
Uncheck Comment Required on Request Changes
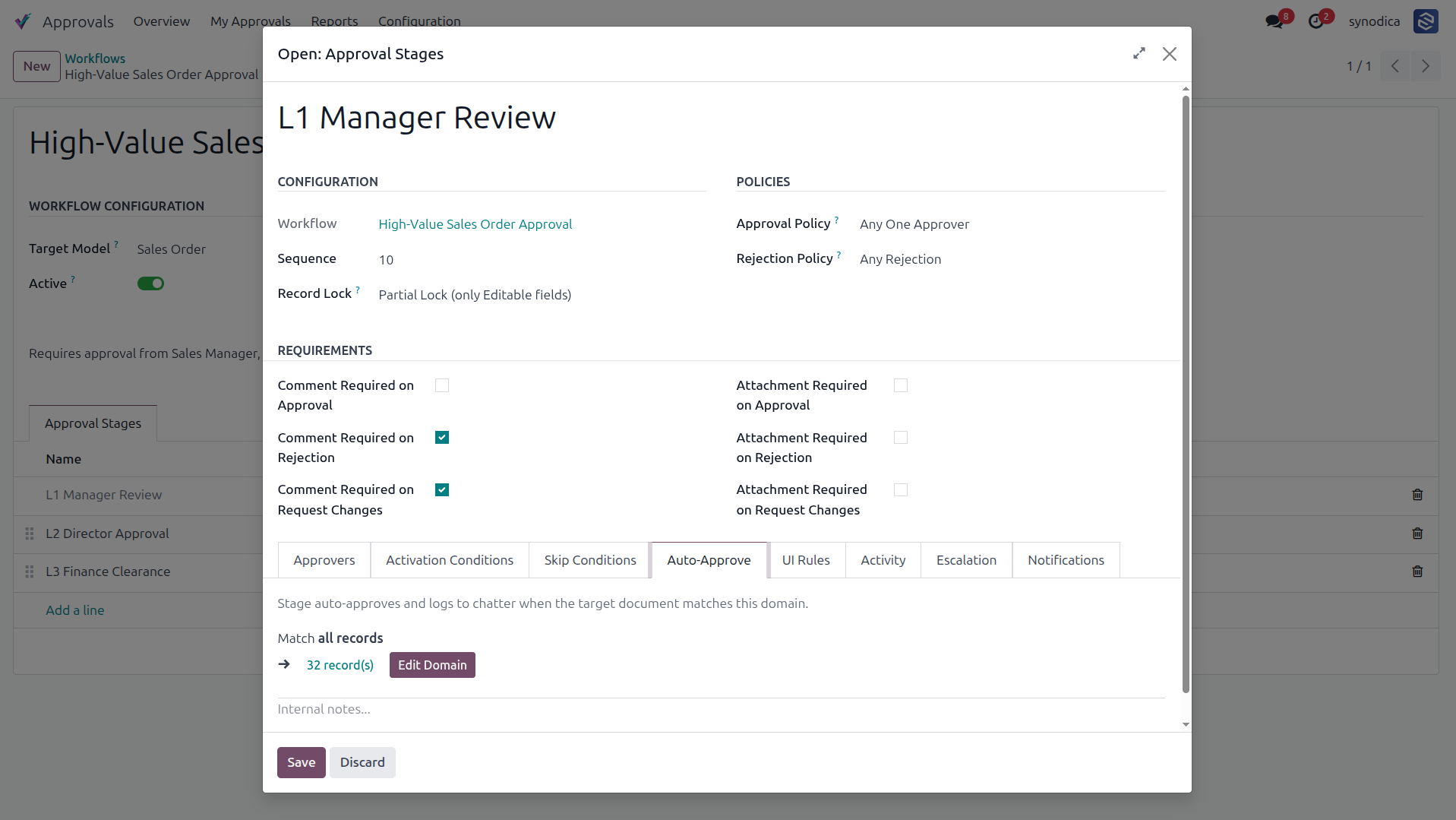click(x=442, y=490)
